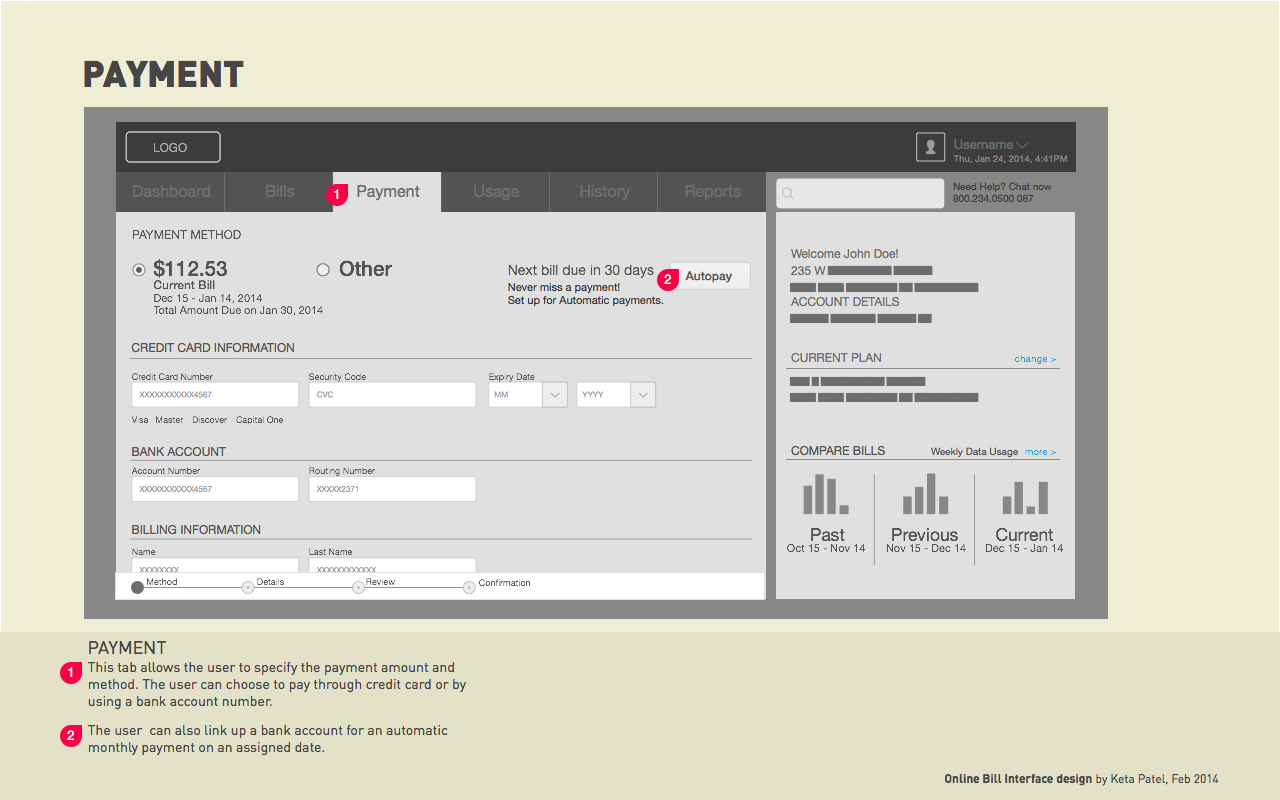Open the Dashboard tab
The image size is (1280, 800).
[x=171, y=192]
